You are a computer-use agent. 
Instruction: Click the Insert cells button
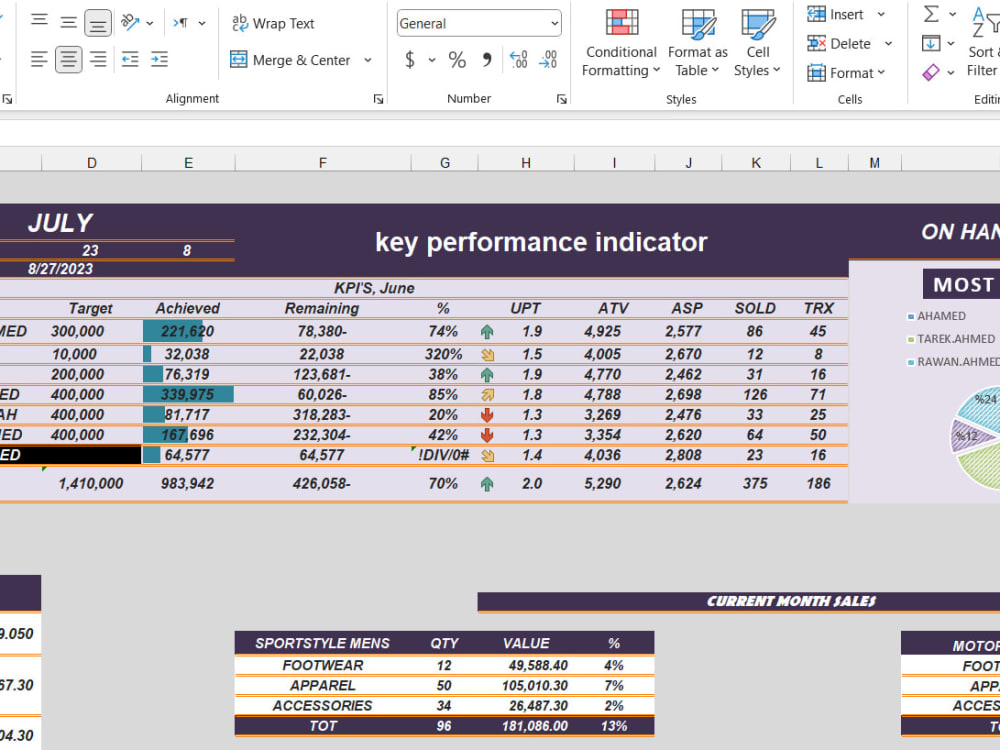pyautogui.click(x=840, y=14)
